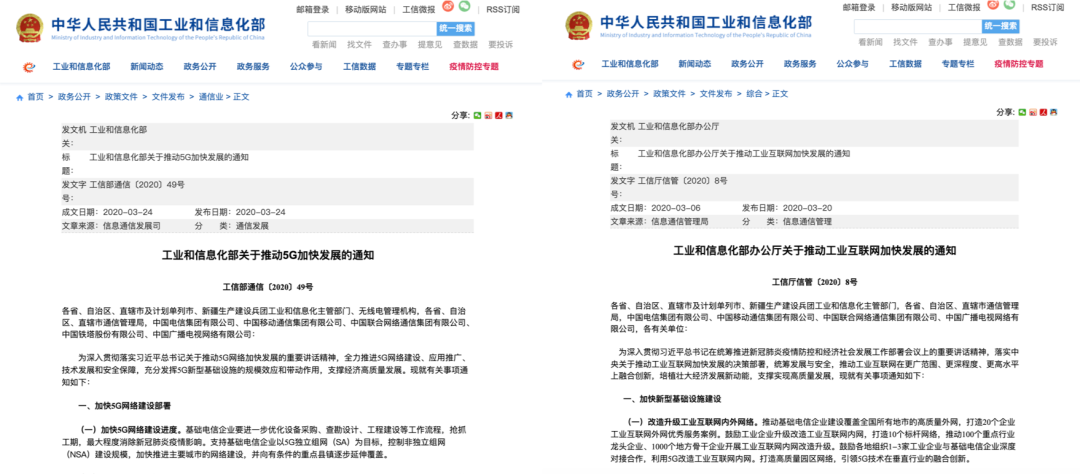Select the 查办事 search category on the left page
The image size is (1080, 474).
(x=395, y=44)
